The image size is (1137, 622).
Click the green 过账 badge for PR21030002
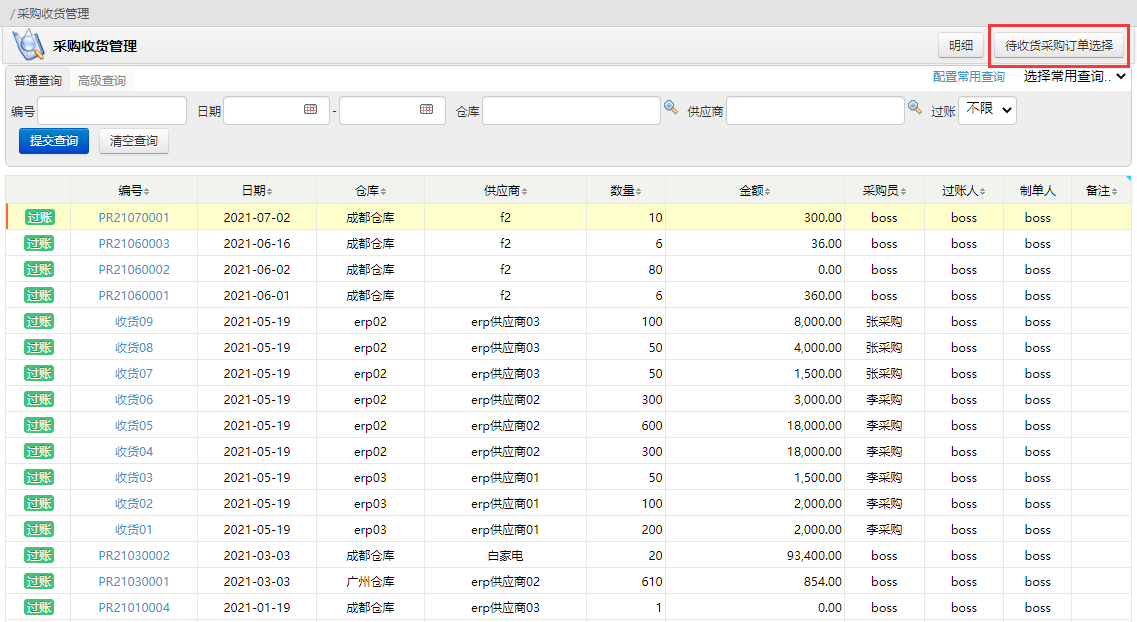pyautogui.click(x=39, y=556)
